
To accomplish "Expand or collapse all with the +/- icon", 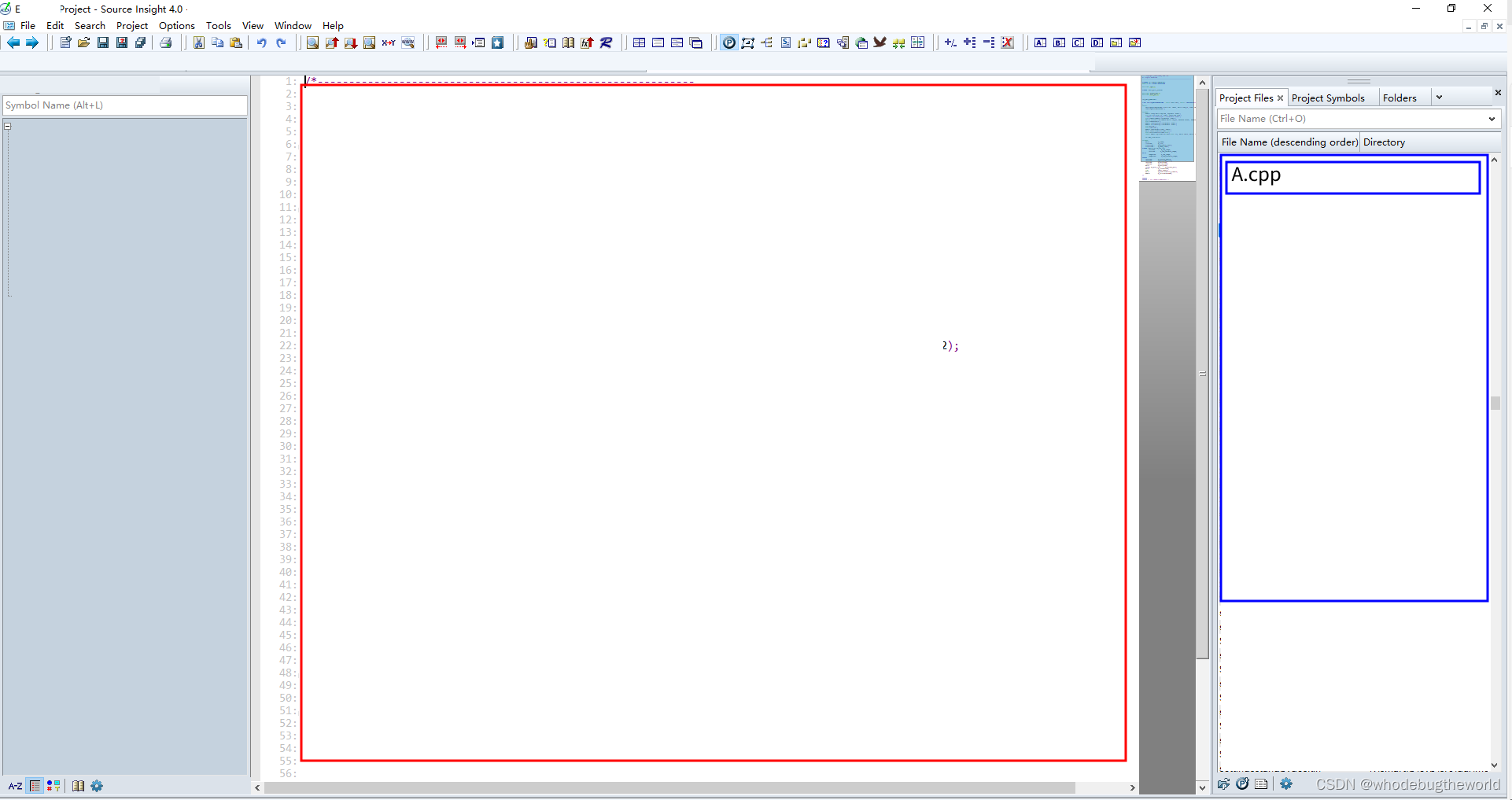I will tap(951, 42).
